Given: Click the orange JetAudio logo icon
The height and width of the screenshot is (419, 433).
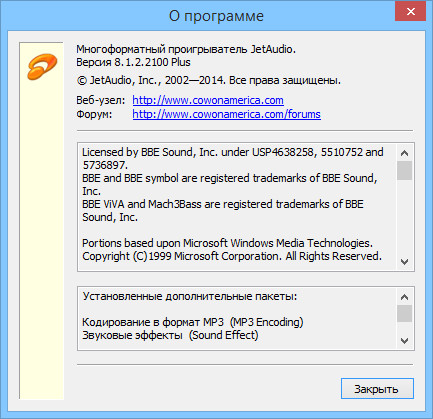Looking at the screenshot, I should pyautogui.click(x=42, y=67).
